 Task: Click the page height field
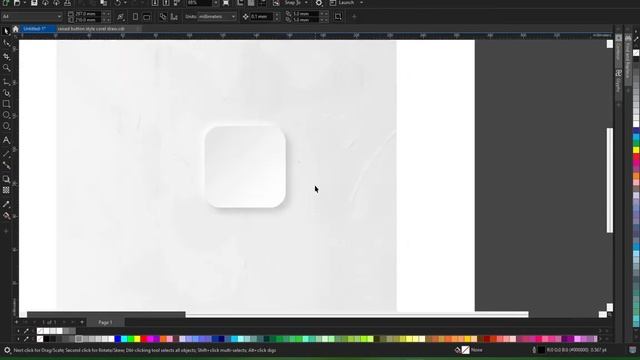[88, 20]
